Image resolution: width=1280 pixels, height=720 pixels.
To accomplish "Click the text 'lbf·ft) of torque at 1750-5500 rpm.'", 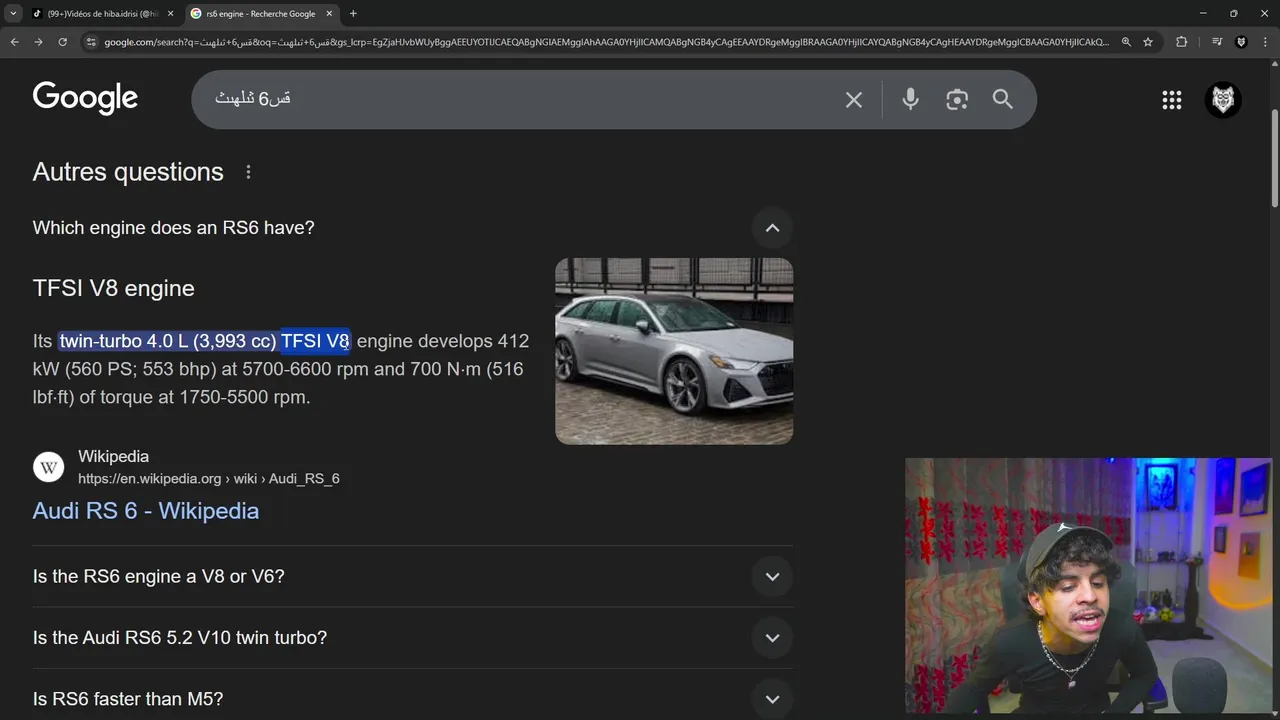I will pyautogui.click(x=172, y=397).
